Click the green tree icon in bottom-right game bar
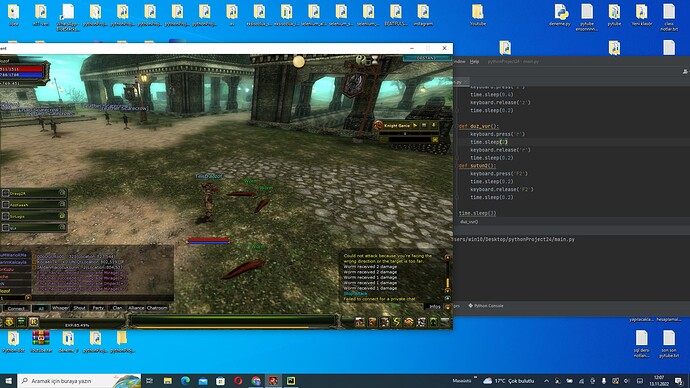 pyautogui.click(x=433, y=322)
